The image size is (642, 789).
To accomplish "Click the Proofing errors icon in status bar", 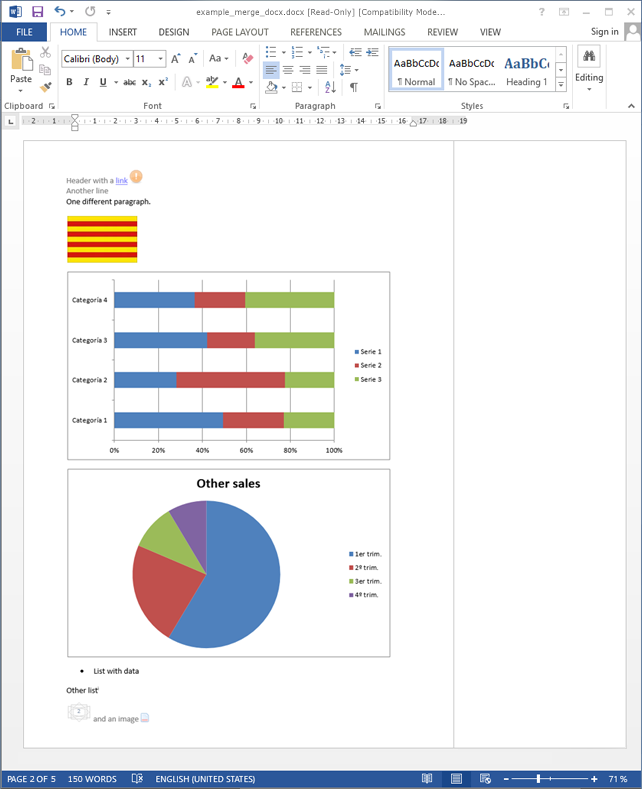I will pos(137,779).
